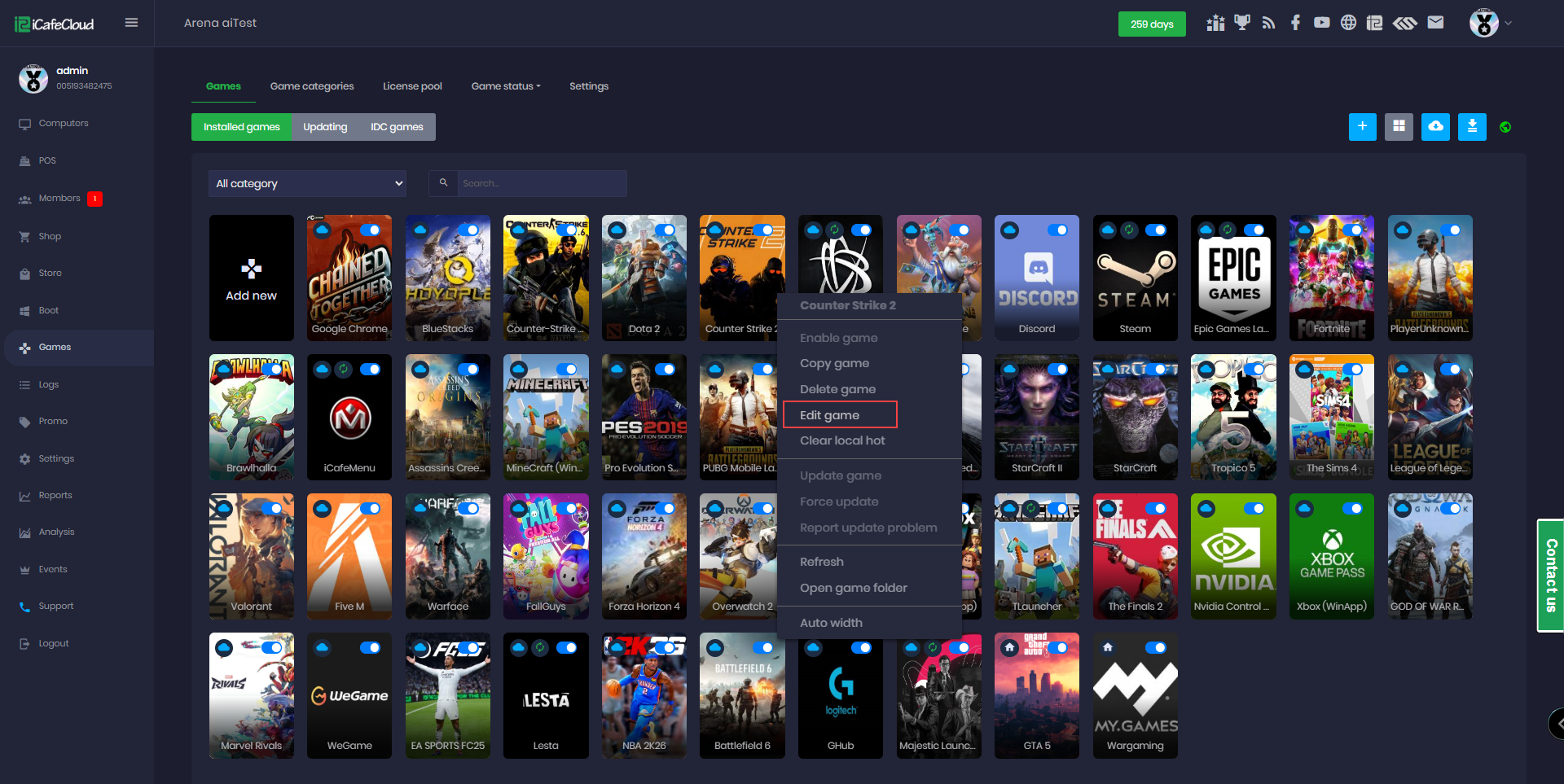Select the Marvel Rivals game thumbnail
1564x784 pixels.
[x=252, y=696]
